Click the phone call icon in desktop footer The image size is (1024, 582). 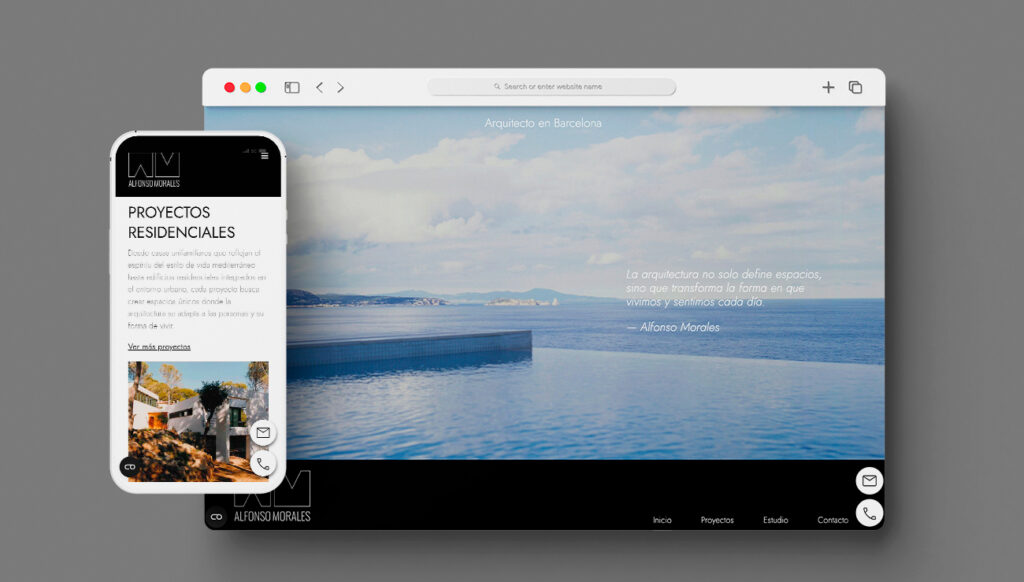point(869,513)
